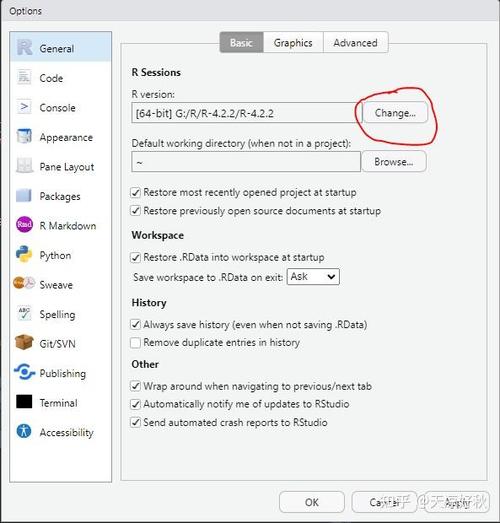
Task: Open the Accessibility settings label
Action: [66, 432]
